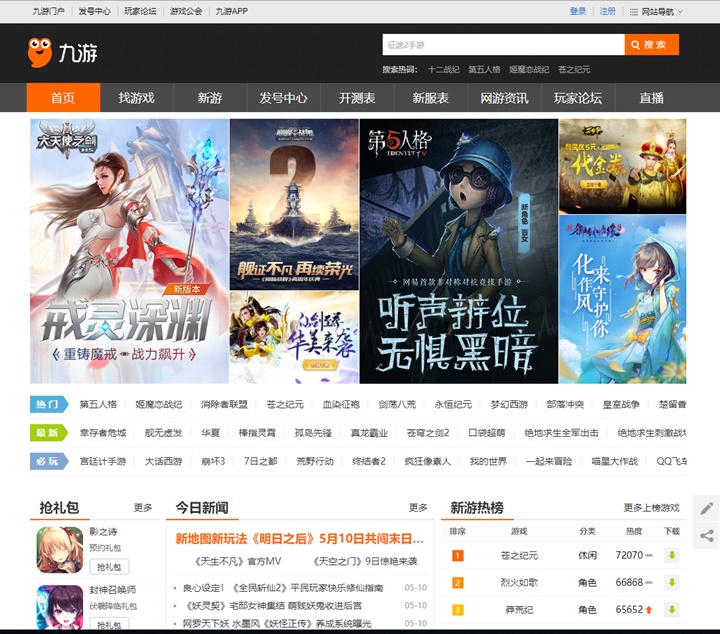Open headline 新地图新玩法《明日之后》news
720x634 pixels.
click(299, 539)
